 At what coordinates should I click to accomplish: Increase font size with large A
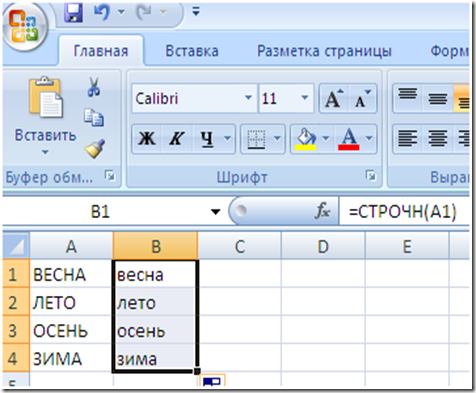pyautogui.click(x=334, y=98)
